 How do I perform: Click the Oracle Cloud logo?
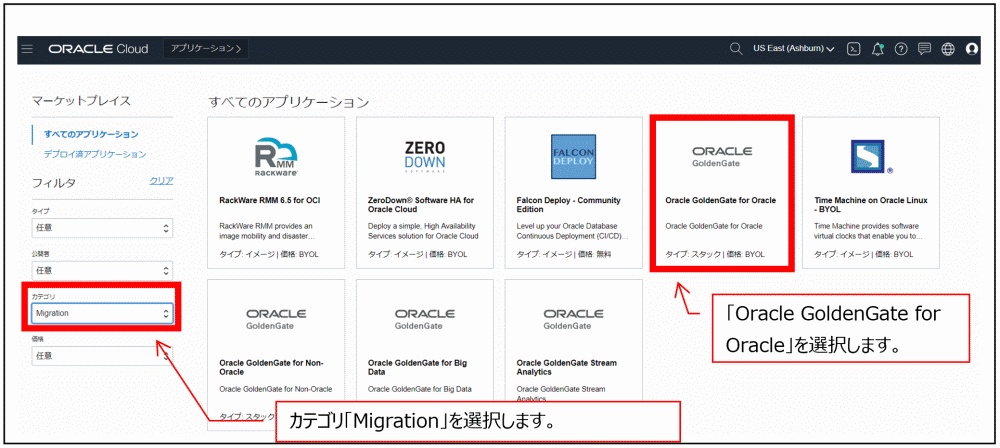point(98,49)
